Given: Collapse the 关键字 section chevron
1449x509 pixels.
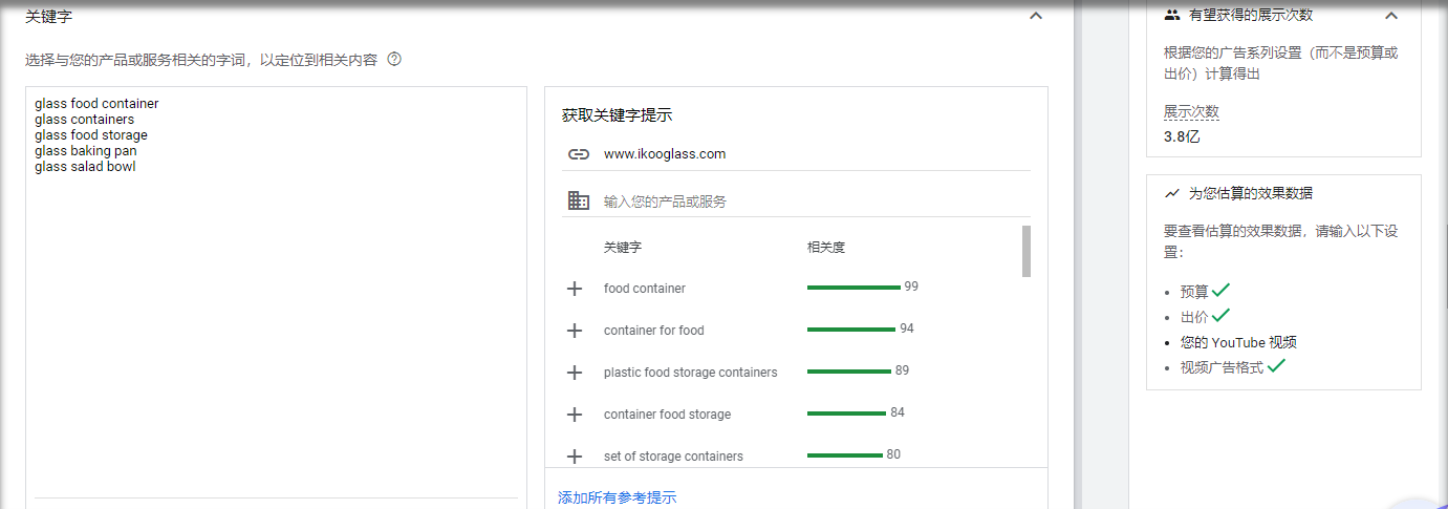Looking at the screenshot, I should click(x=1036, y=16).
